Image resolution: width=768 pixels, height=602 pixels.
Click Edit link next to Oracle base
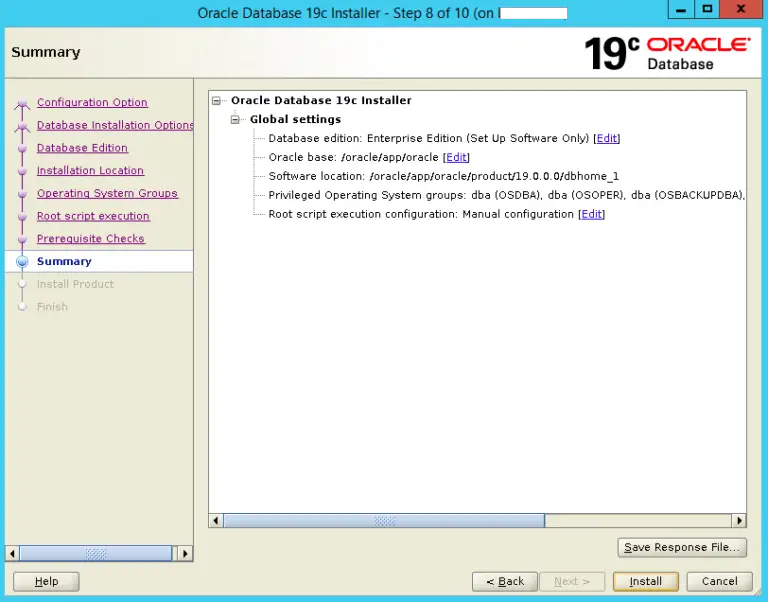pos(456,158)
